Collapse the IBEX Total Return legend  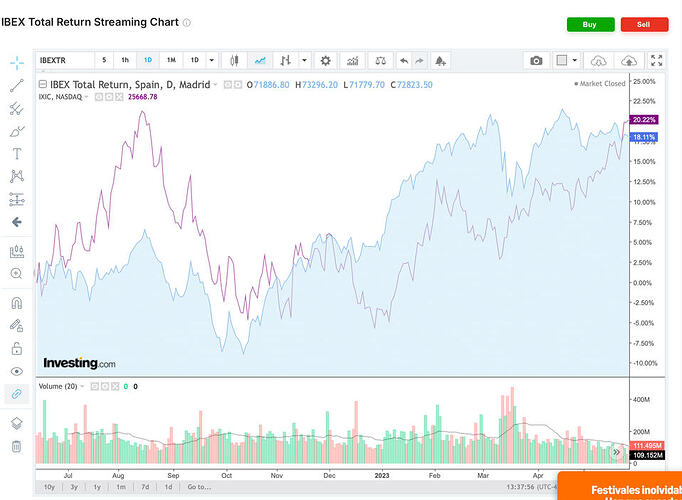tap(43, 84)
